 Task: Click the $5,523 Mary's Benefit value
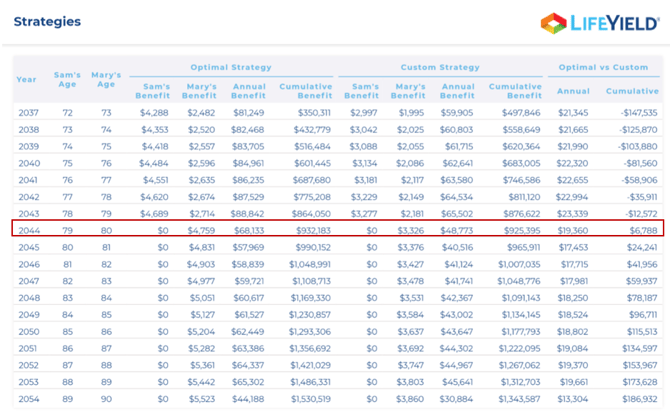pos(202,399)
